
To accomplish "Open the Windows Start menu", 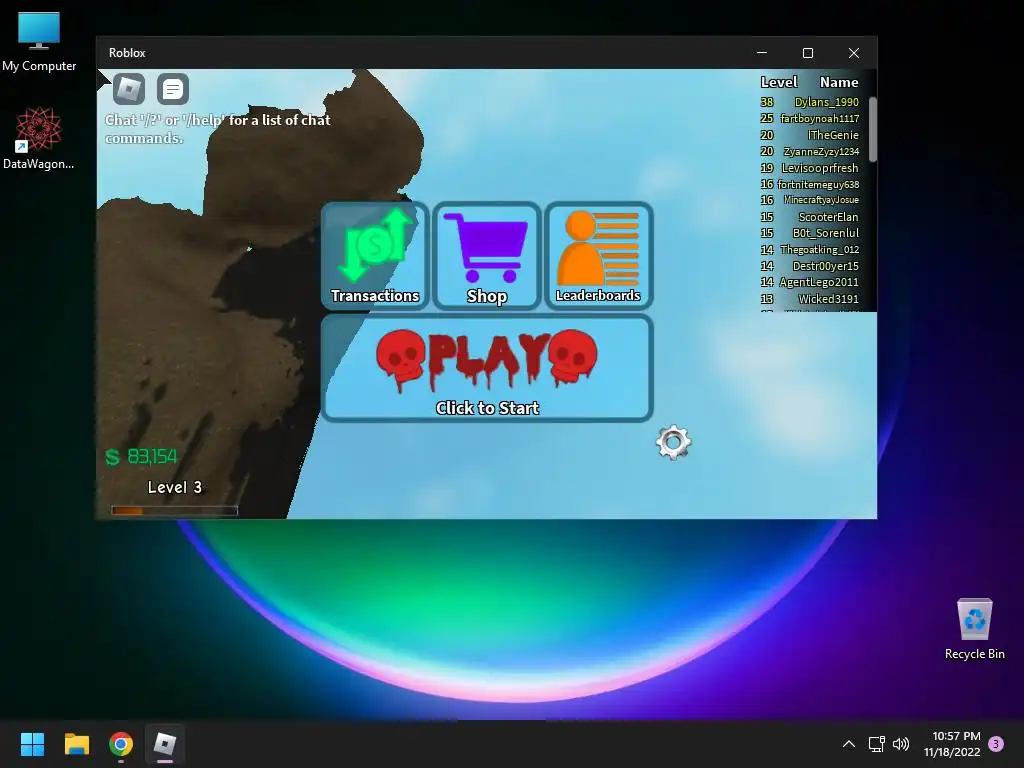I will (x=32, y=744).
